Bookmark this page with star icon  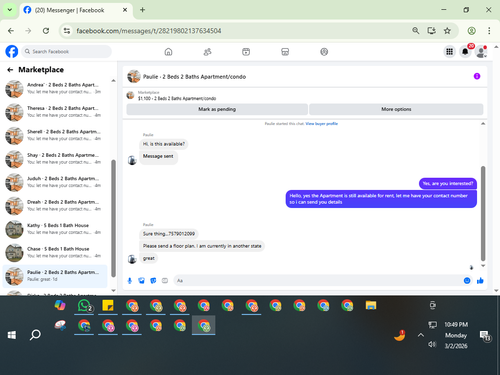(447, 31)
